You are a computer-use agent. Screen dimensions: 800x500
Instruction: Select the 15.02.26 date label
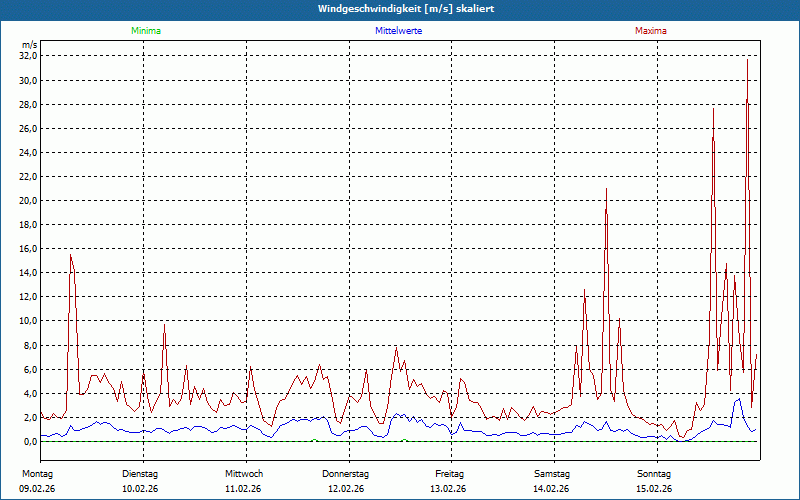[x=654, y=489]
